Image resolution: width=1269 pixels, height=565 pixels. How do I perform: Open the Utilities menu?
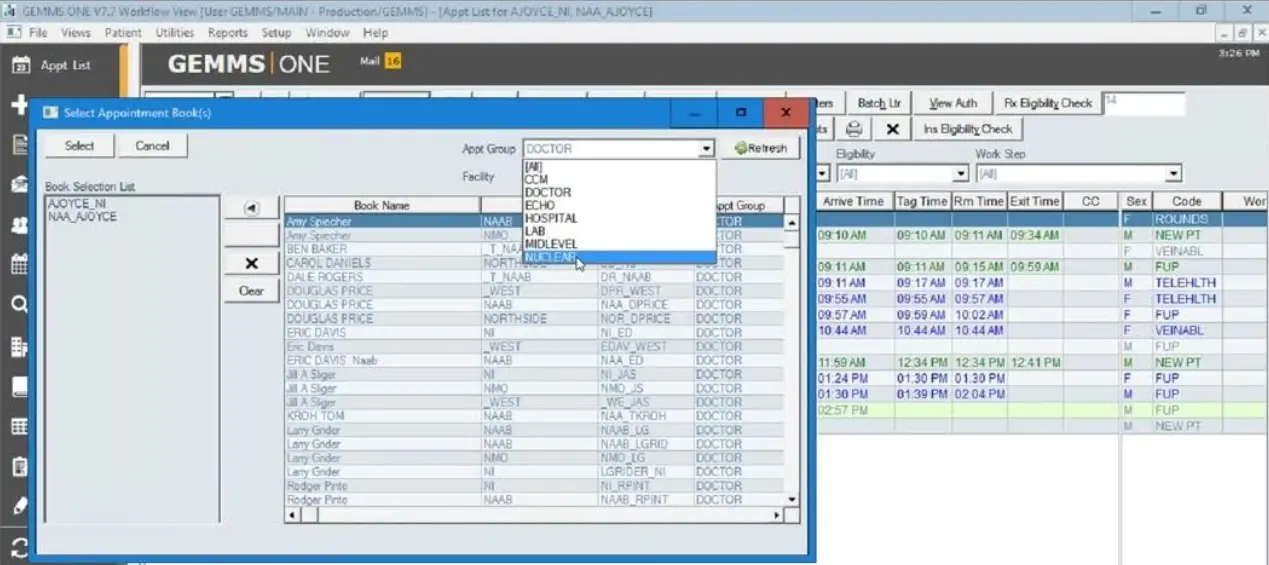pos(175,33)
